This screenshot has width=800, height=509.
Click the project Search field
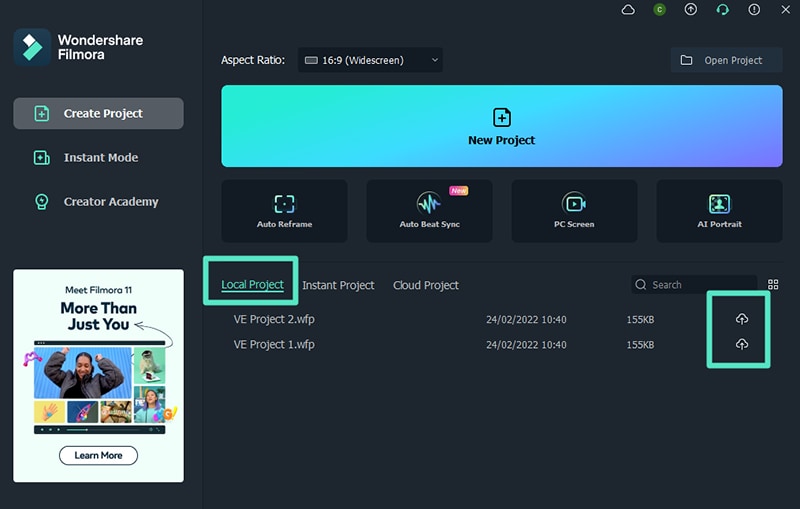pyautogui.click(x=694, y=285)
